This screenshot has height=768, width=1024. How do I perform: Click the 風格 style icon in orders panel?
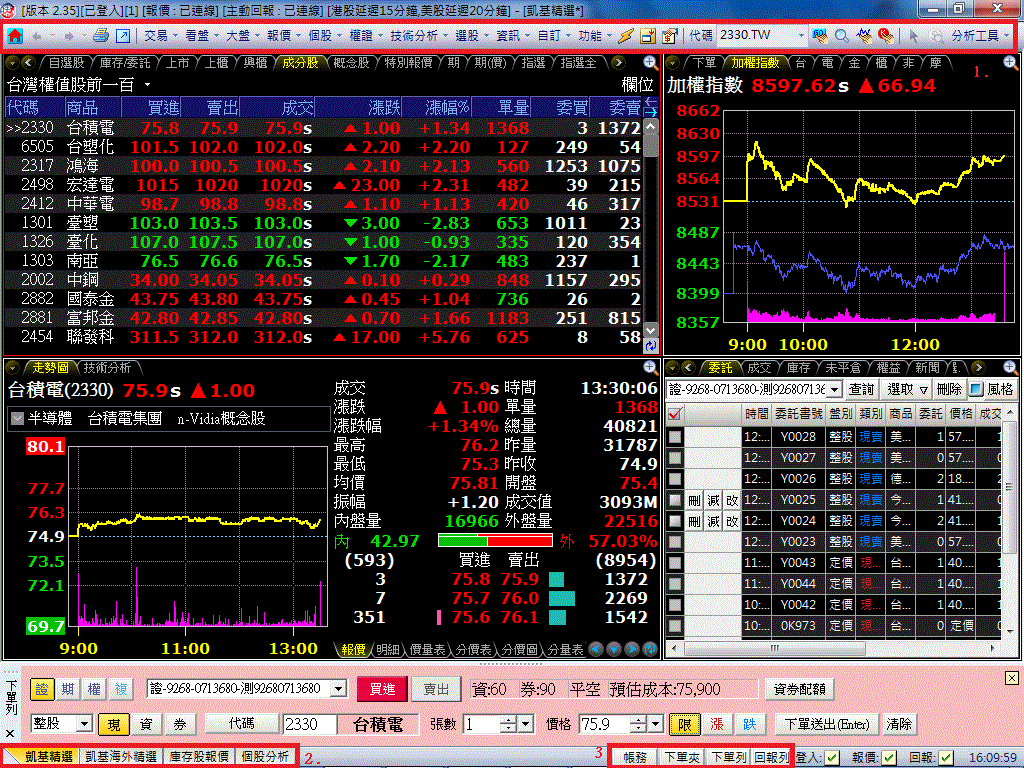(977, 389)
